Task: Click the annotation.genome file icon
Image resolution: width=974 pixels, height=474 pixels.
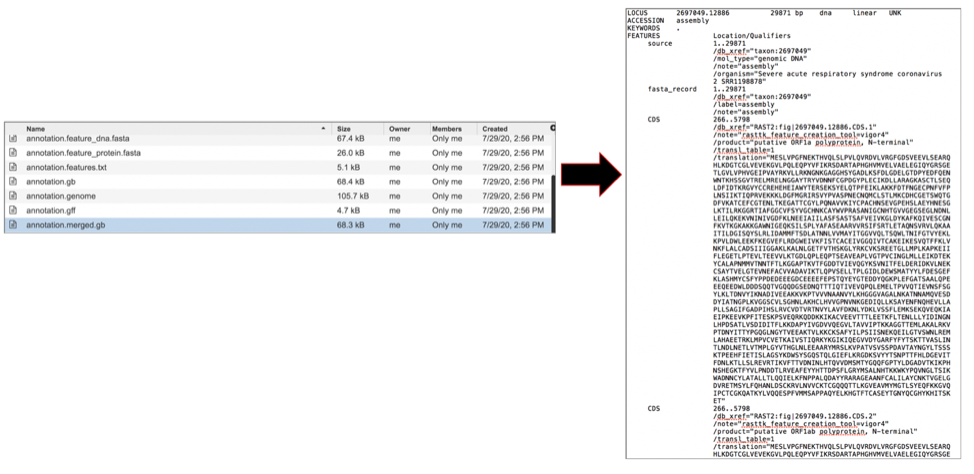Action: (13, 196)
